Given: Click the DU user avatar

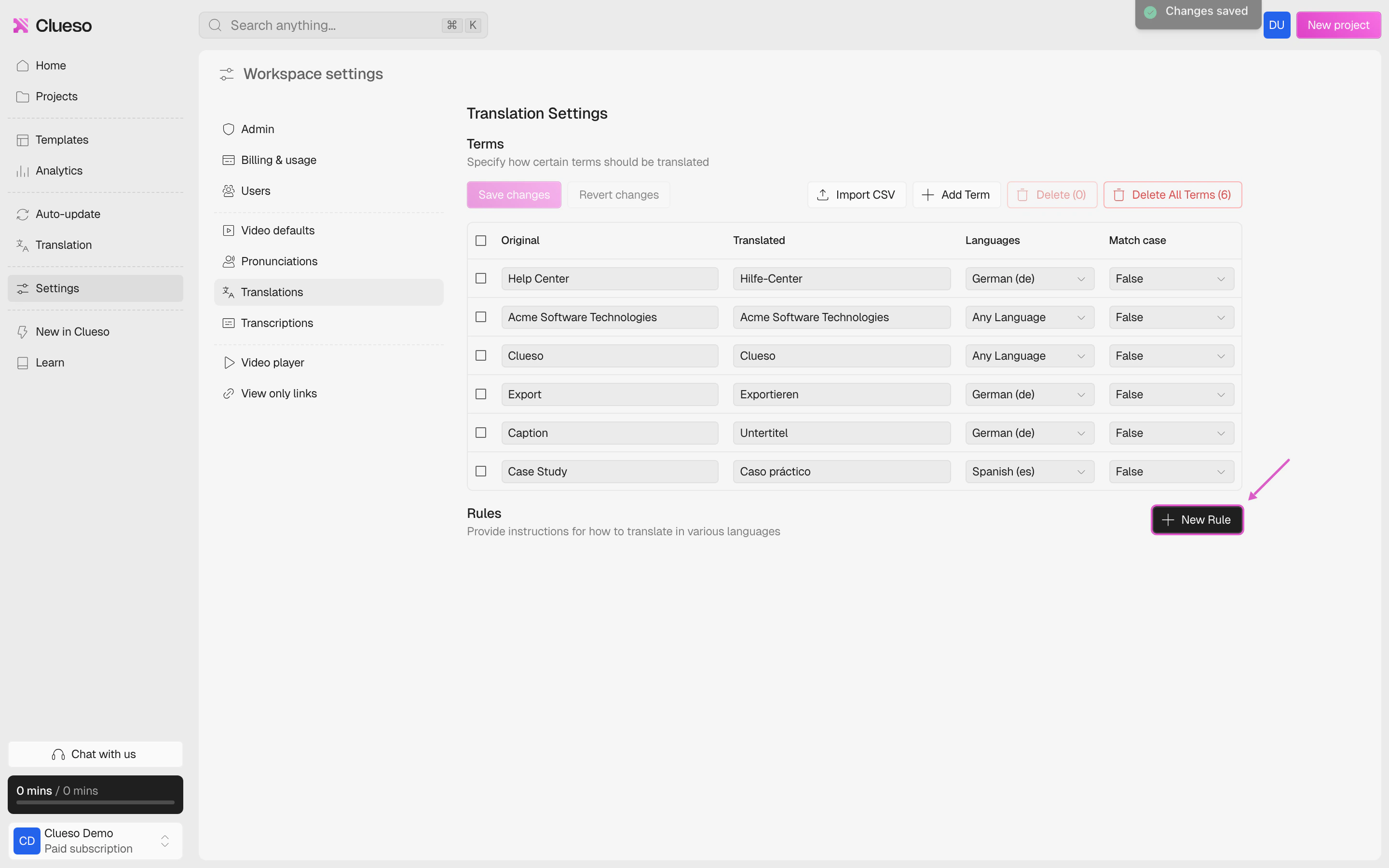Looking at the screenshot, I should [1277, 25].
